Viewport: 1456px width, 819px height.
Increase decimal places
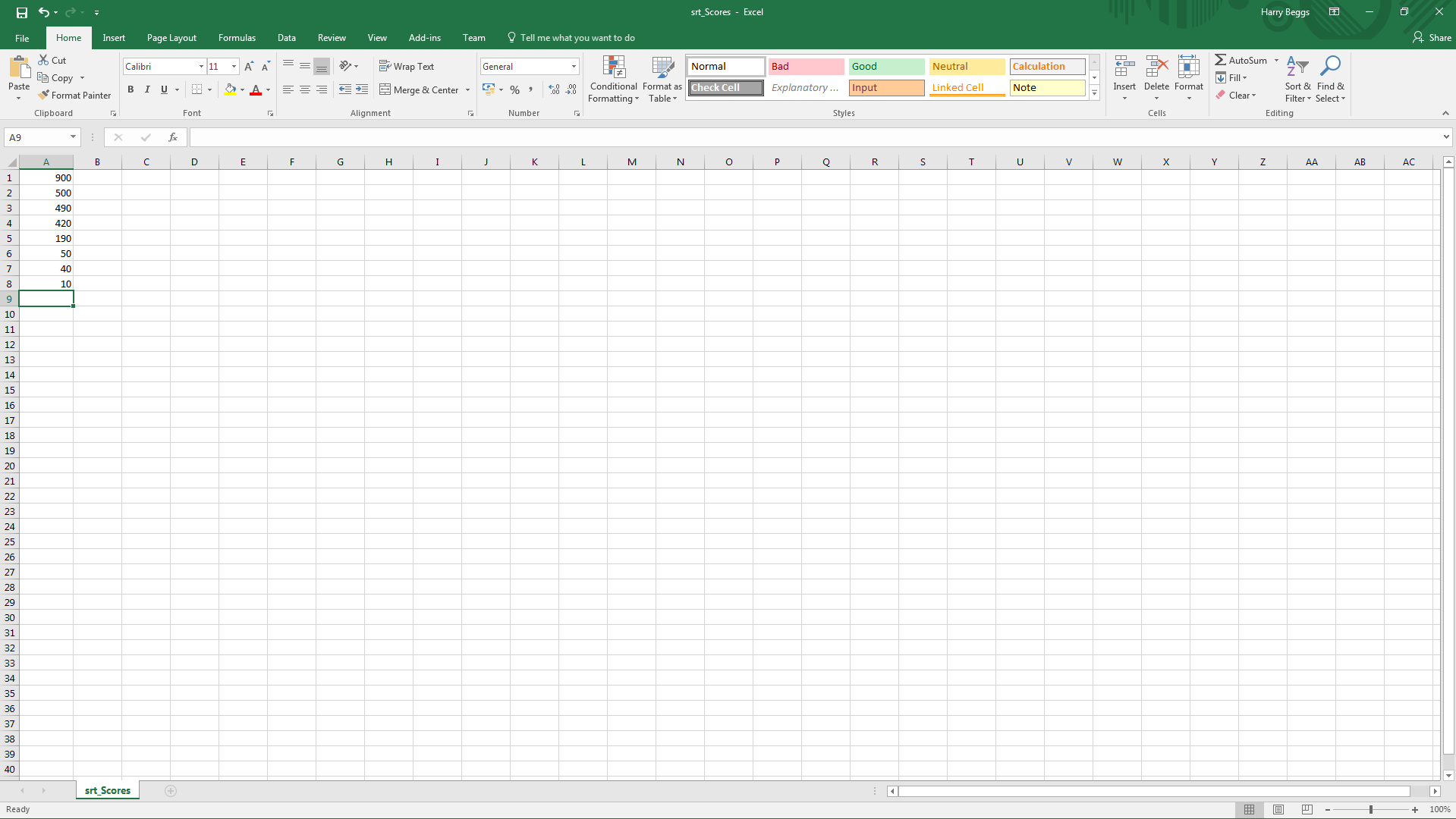coord(555,89)
